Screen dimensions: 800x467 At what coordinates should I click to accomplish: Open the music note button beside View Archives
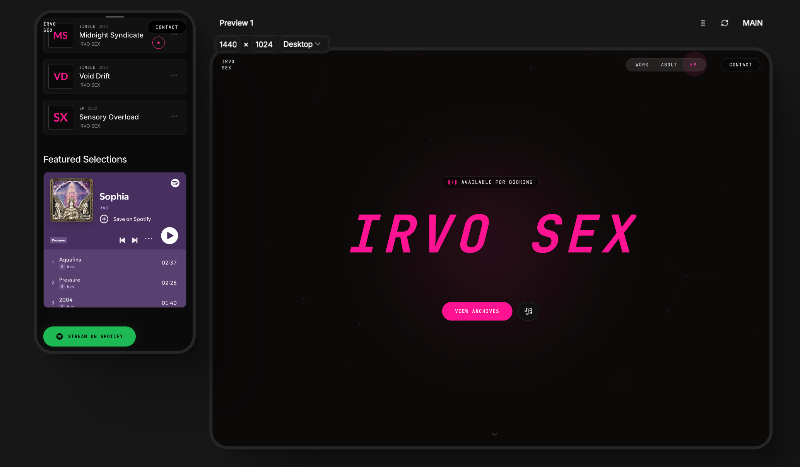click(528, 311)
